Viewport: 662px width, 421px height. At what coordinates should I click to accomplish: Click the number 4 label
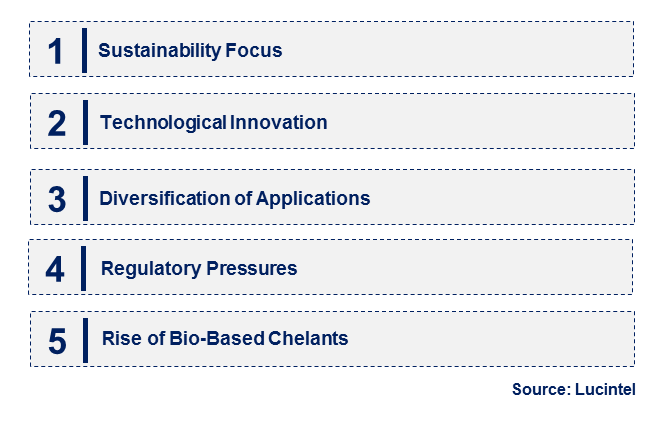55,269
